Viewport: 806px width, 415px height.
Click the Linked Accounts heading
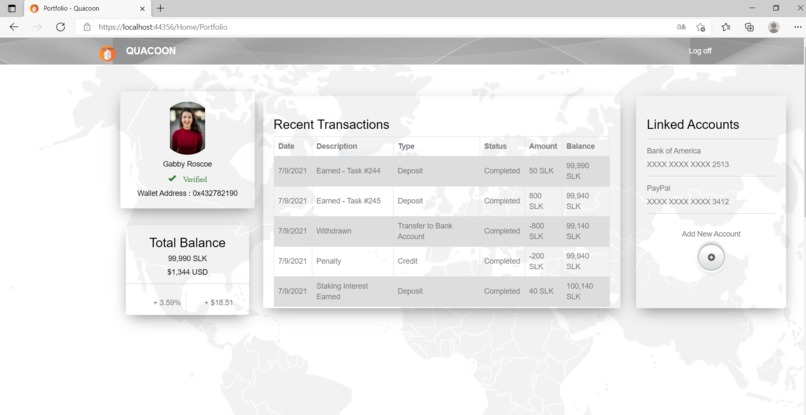[x=693, y=124]
